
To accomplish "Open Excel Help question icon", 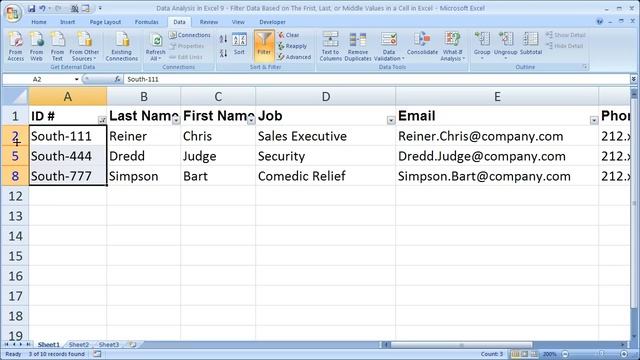I will pos(599,22).
